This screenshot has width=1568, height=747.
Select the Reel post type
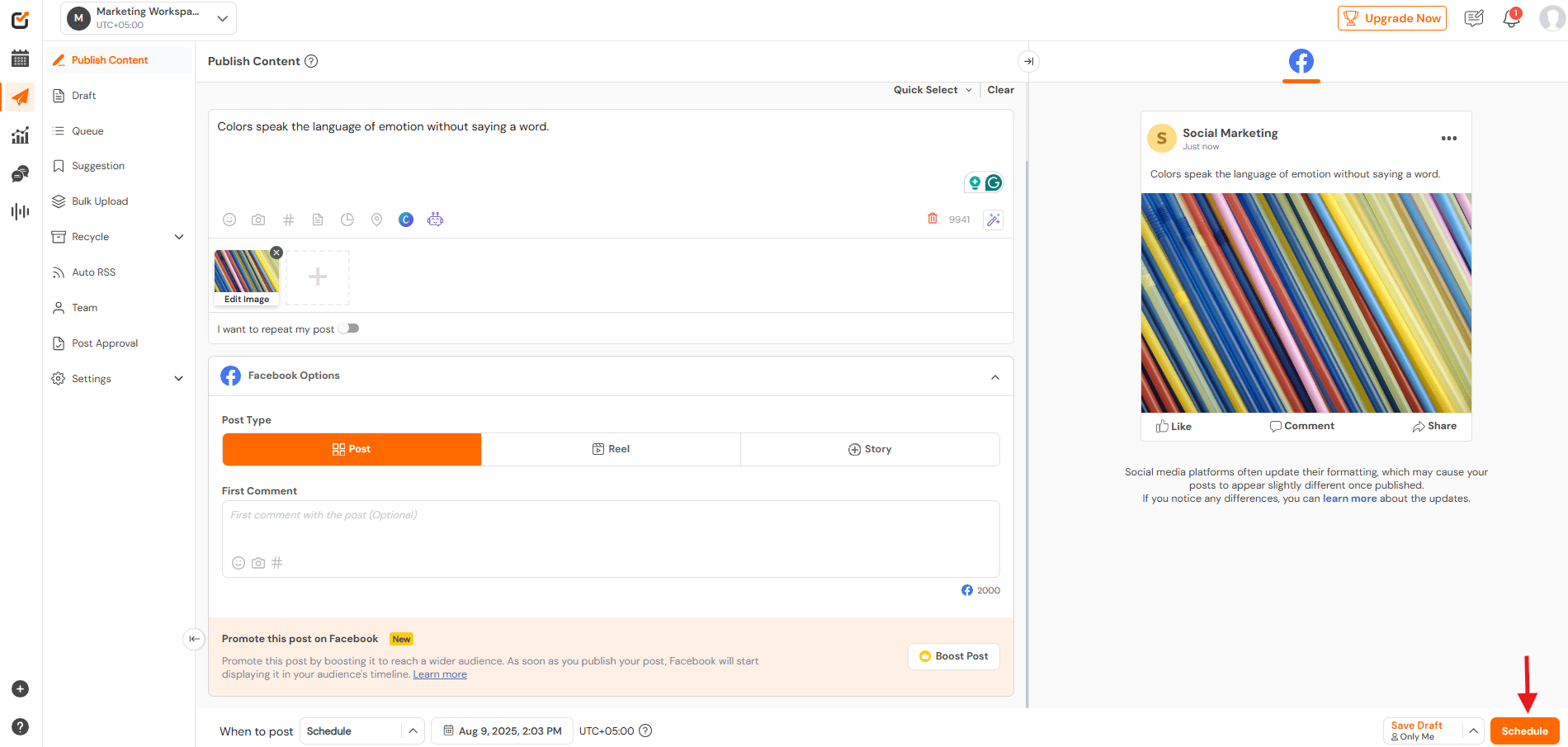(611, 449)
